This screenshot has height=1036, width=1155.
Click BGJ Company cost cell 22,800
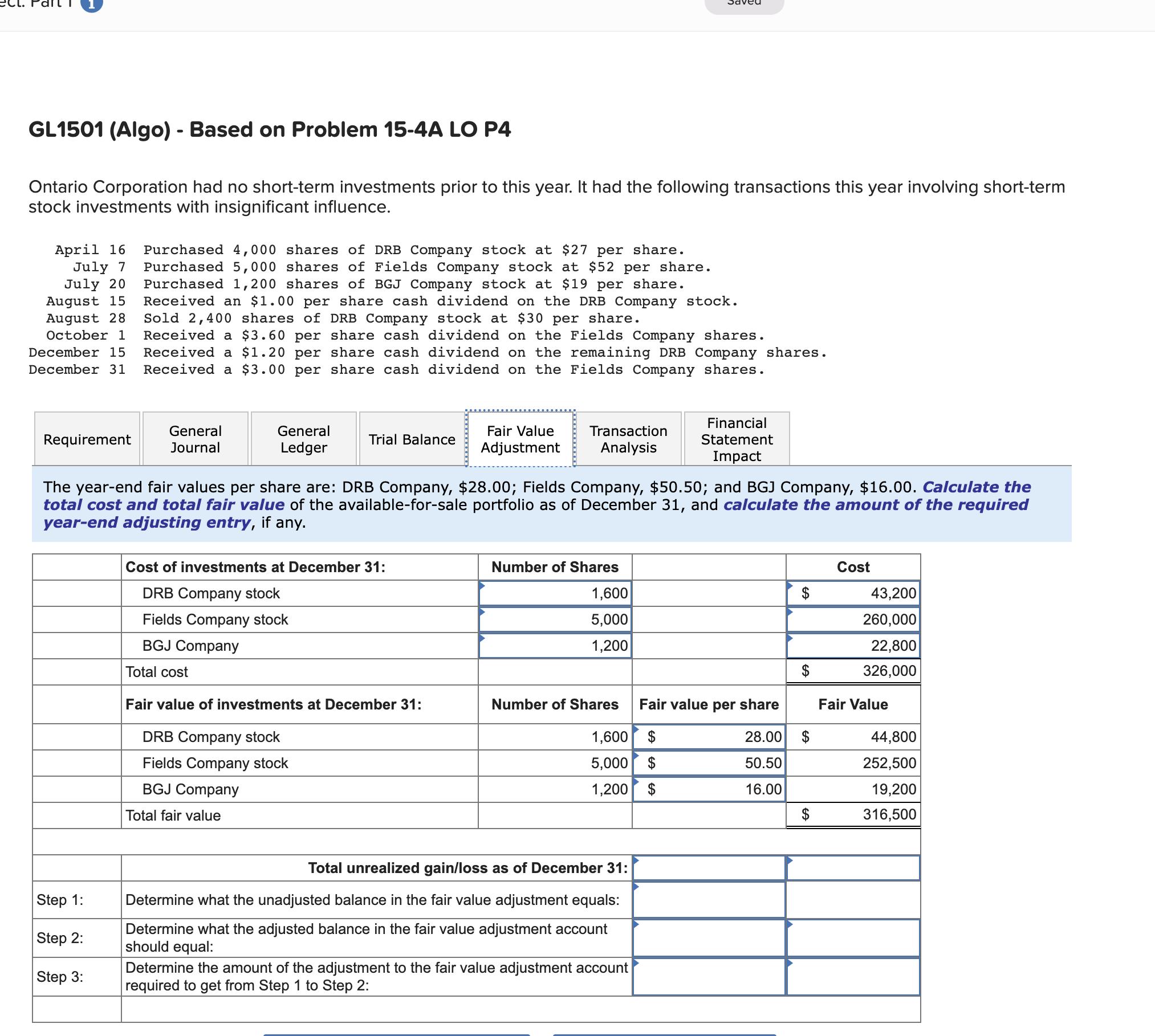tap(853, 646)
